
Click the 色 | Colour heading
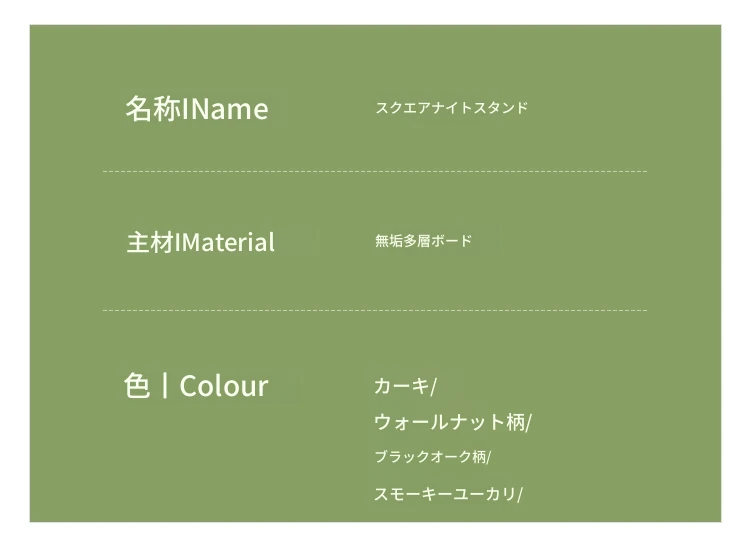click(x=196, y=386)
